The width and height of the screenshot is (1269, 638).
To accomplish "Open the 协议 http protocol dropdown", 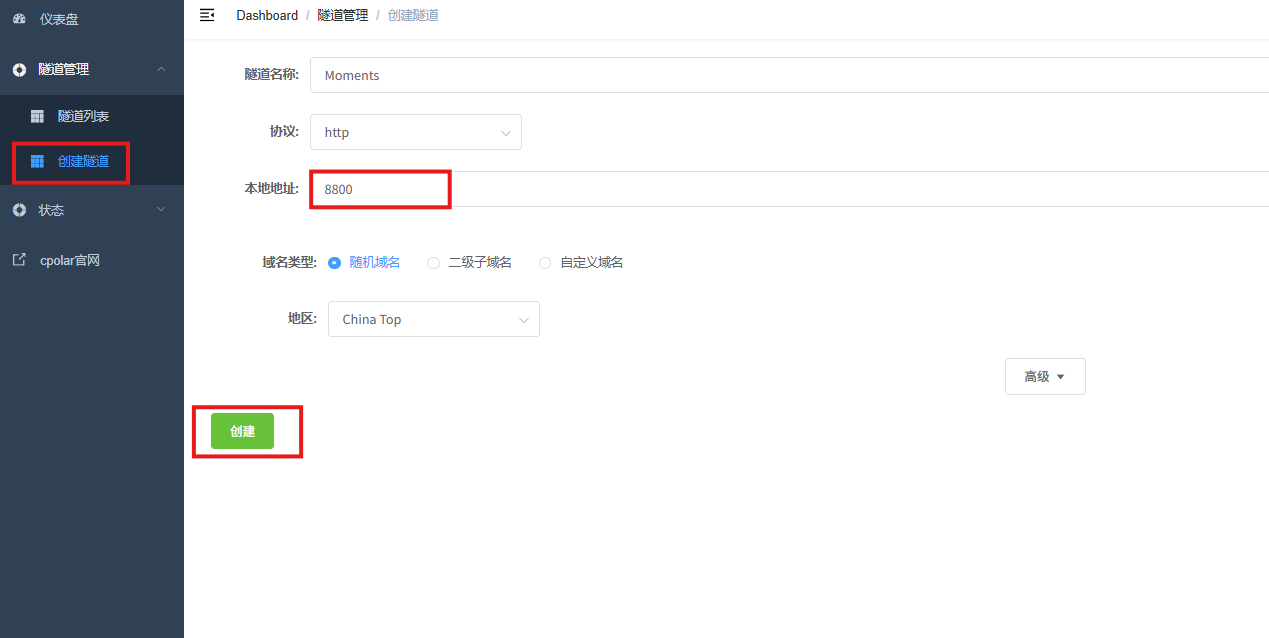I will (415, 132).
